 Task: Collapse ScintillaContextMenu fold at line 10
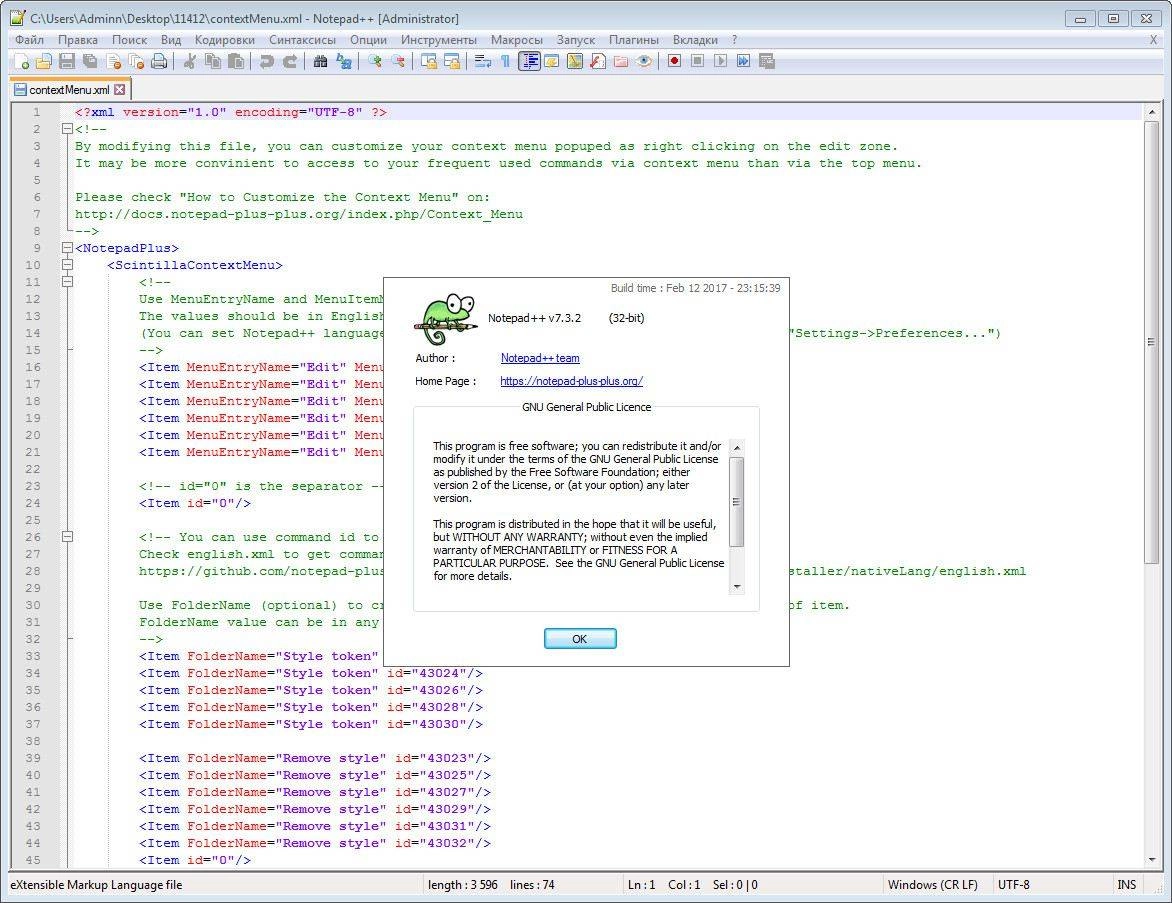67,265
